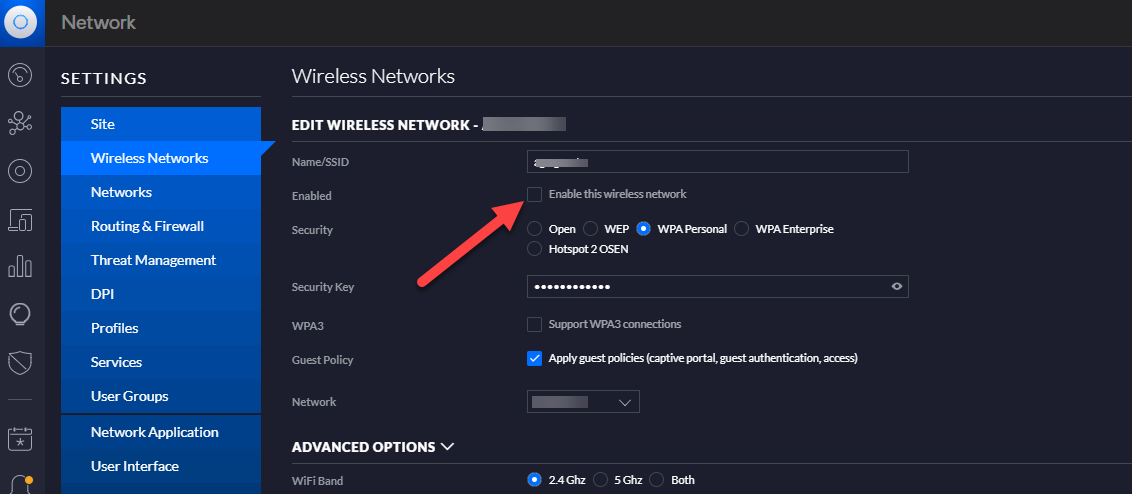This screenshot has width=1132, height=494.
Task: Go to Routing & Firewall settings
Action: click(147, 226)
